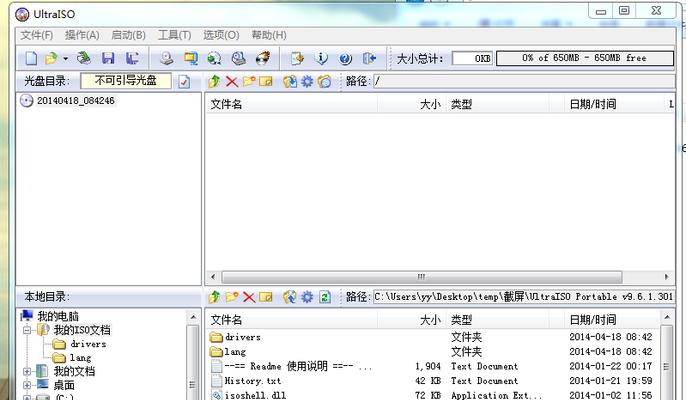
Task: Open the 选项(O) menu
Action: tap(221, 35)
